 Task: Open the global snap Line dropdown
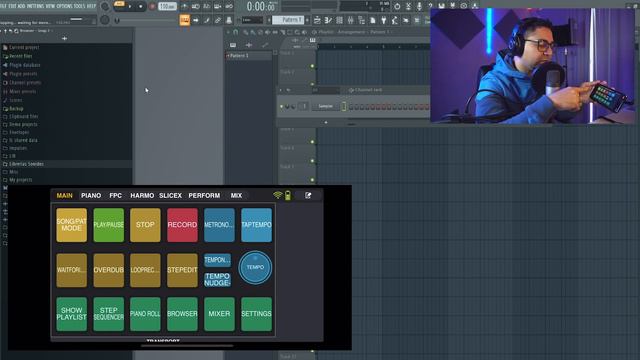[x=252, y=20]
